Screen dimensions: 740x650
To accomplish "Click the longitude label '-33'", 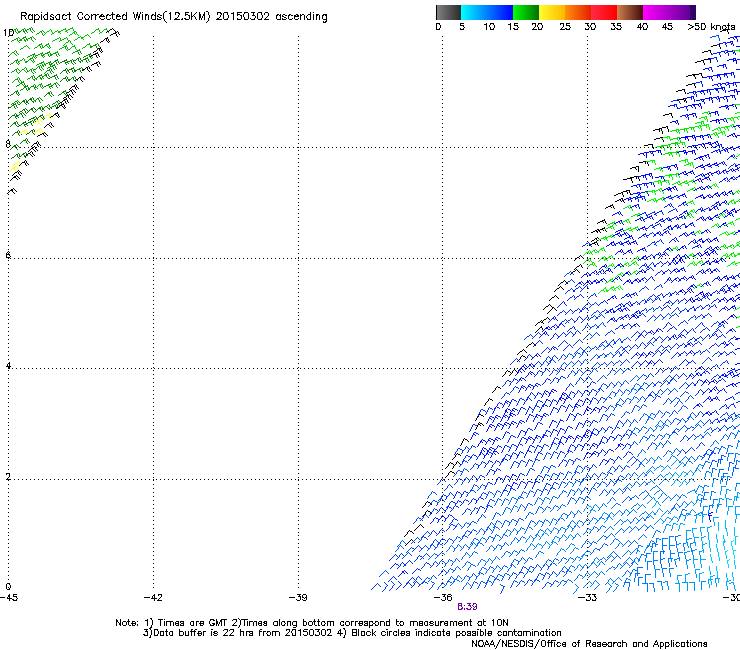I will (587, 597).
